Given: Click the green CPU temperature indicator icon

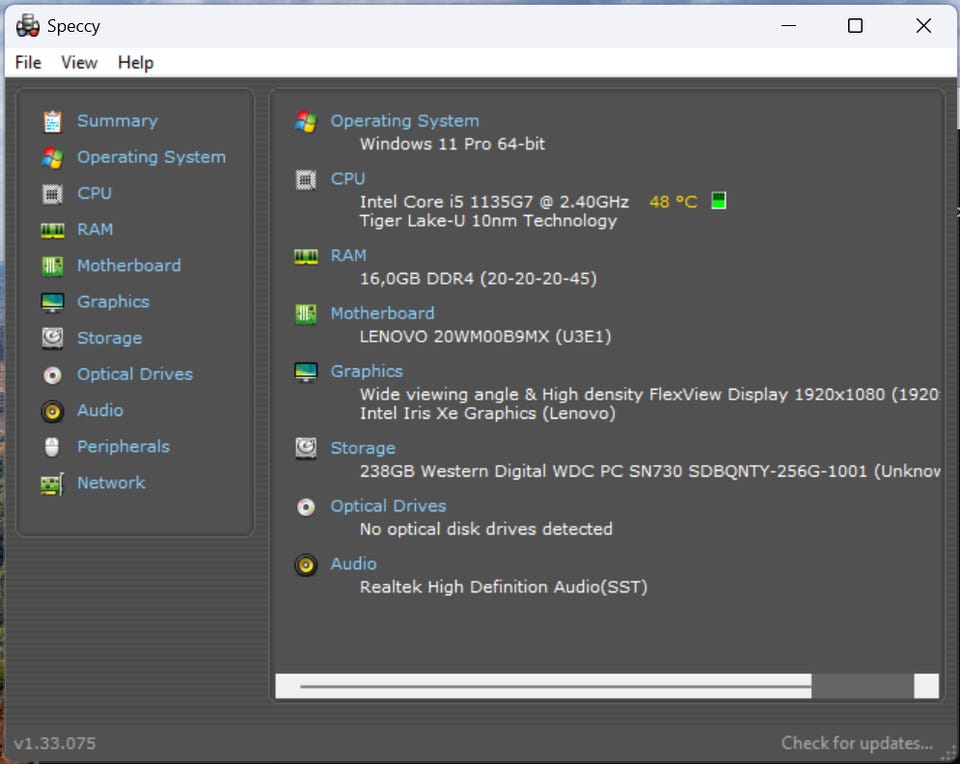Looking at the screenshot, I should [x=718, y=201].
